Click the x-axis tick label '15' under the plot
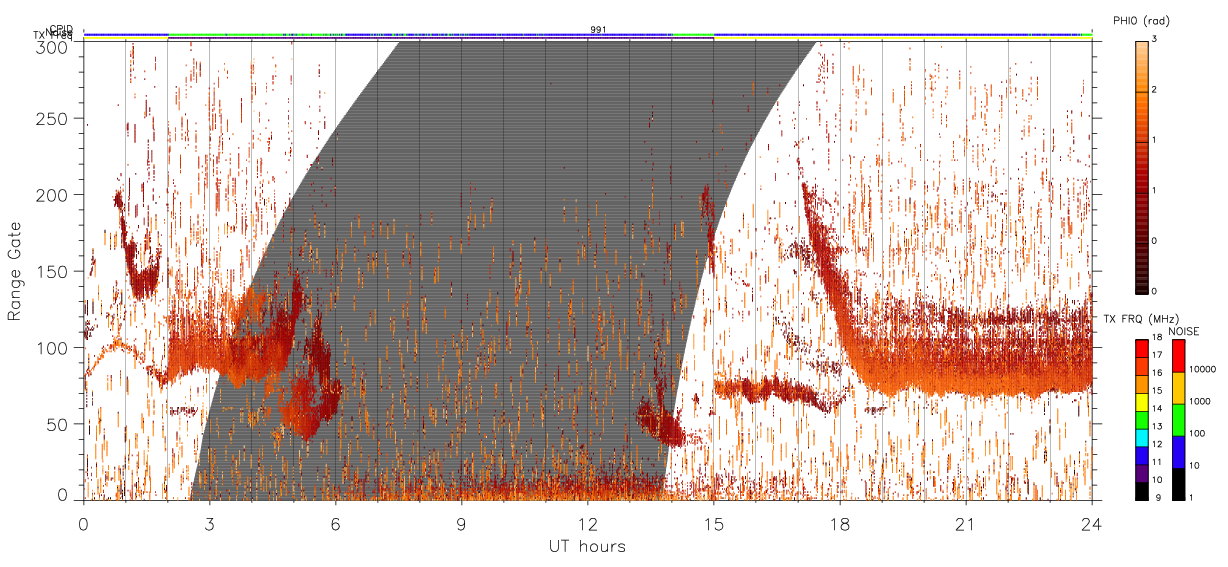 [x=713, y=523]
